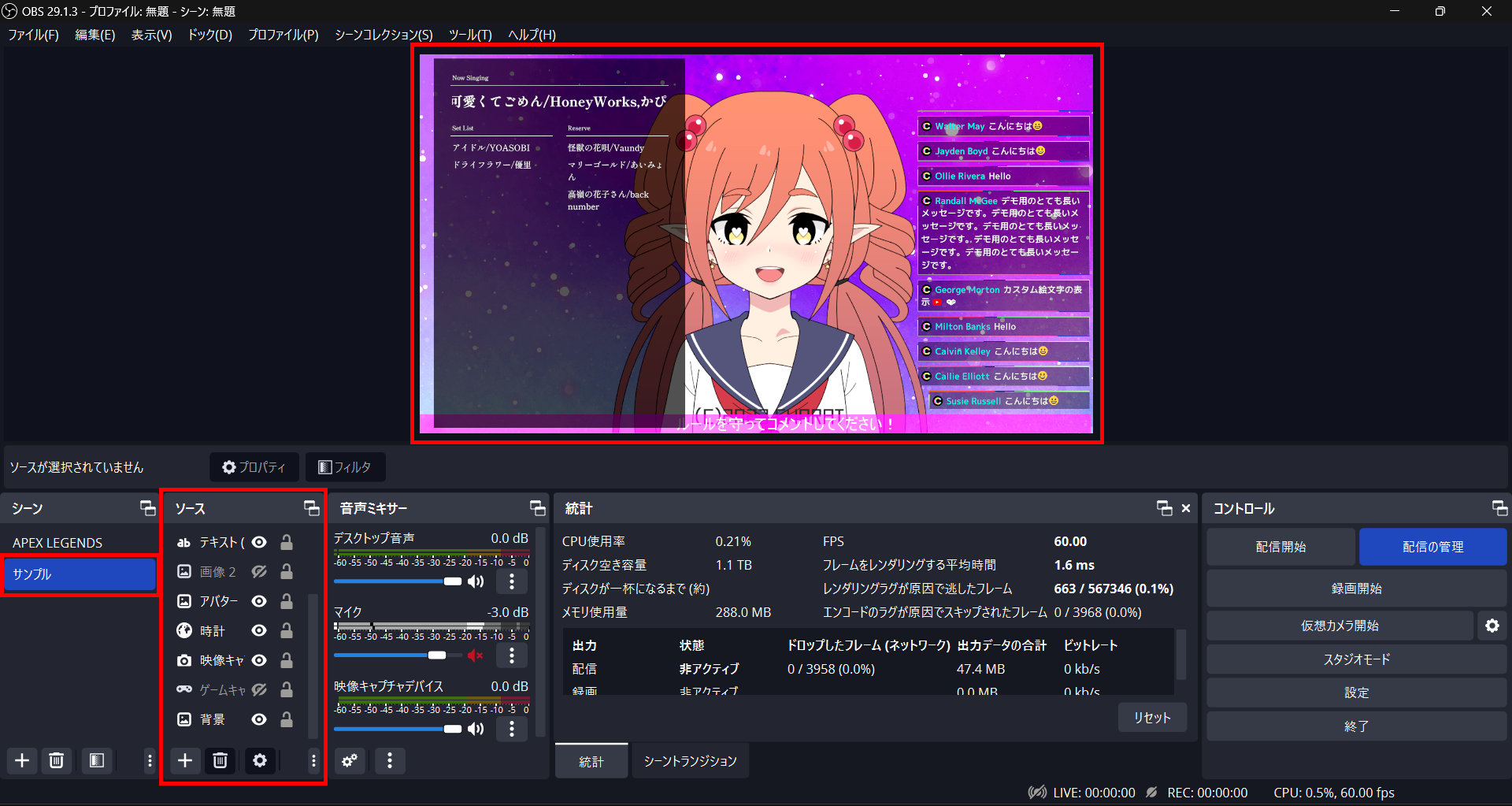Screen dimensions: 1512x806
Task: Mute the 映像キャプチャデバイス speaker icon
Action: tap(476, 729)
